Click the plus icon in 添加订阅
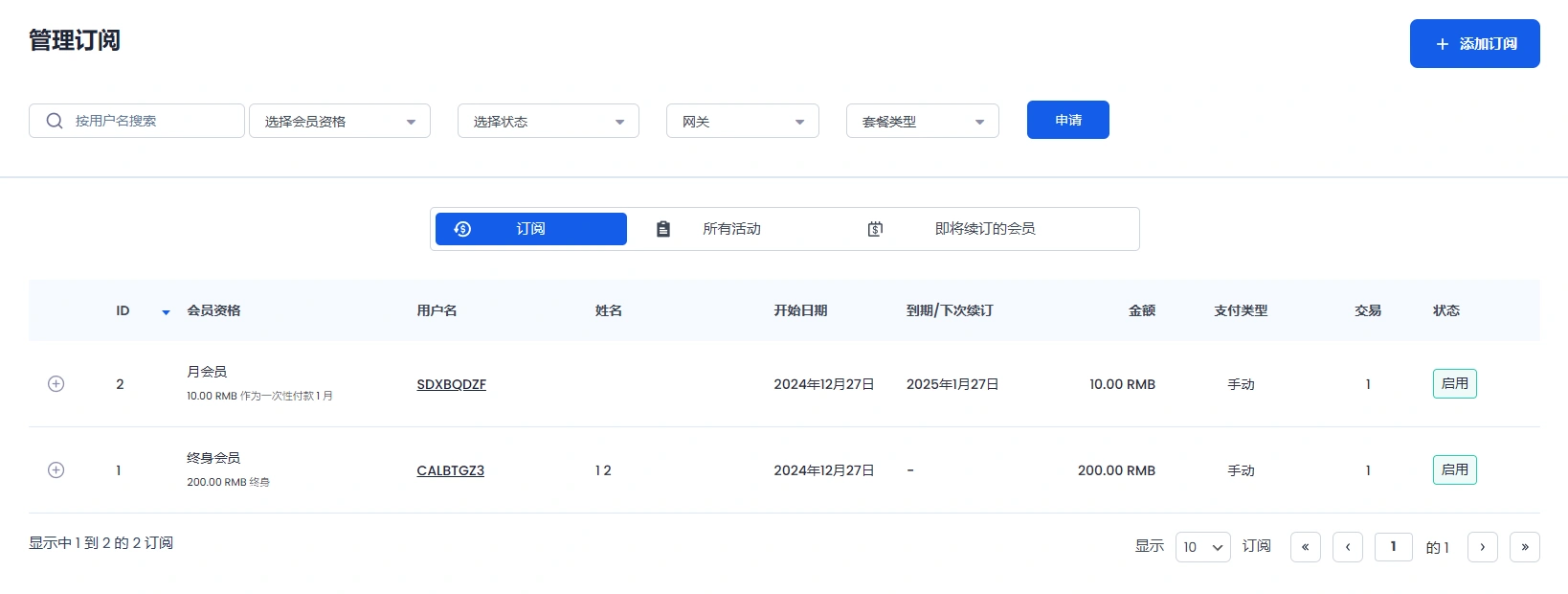Screen dimensions: 1568x594 [1443, 44]
